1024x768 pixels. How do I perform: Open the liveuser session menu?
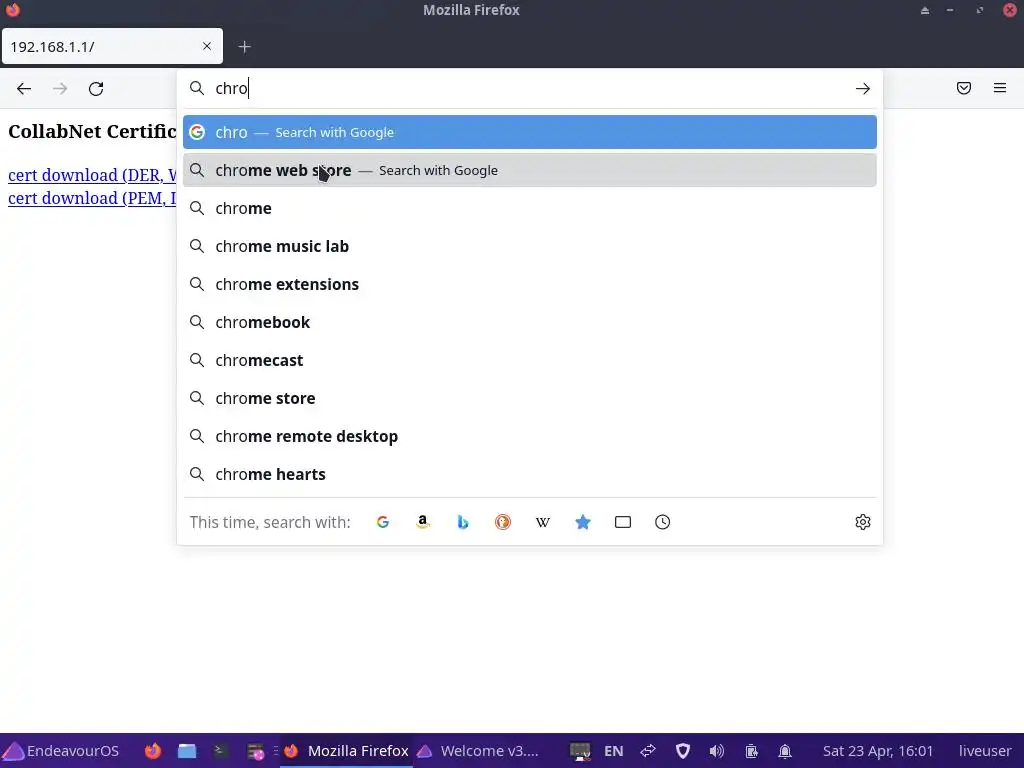[985, 751]
